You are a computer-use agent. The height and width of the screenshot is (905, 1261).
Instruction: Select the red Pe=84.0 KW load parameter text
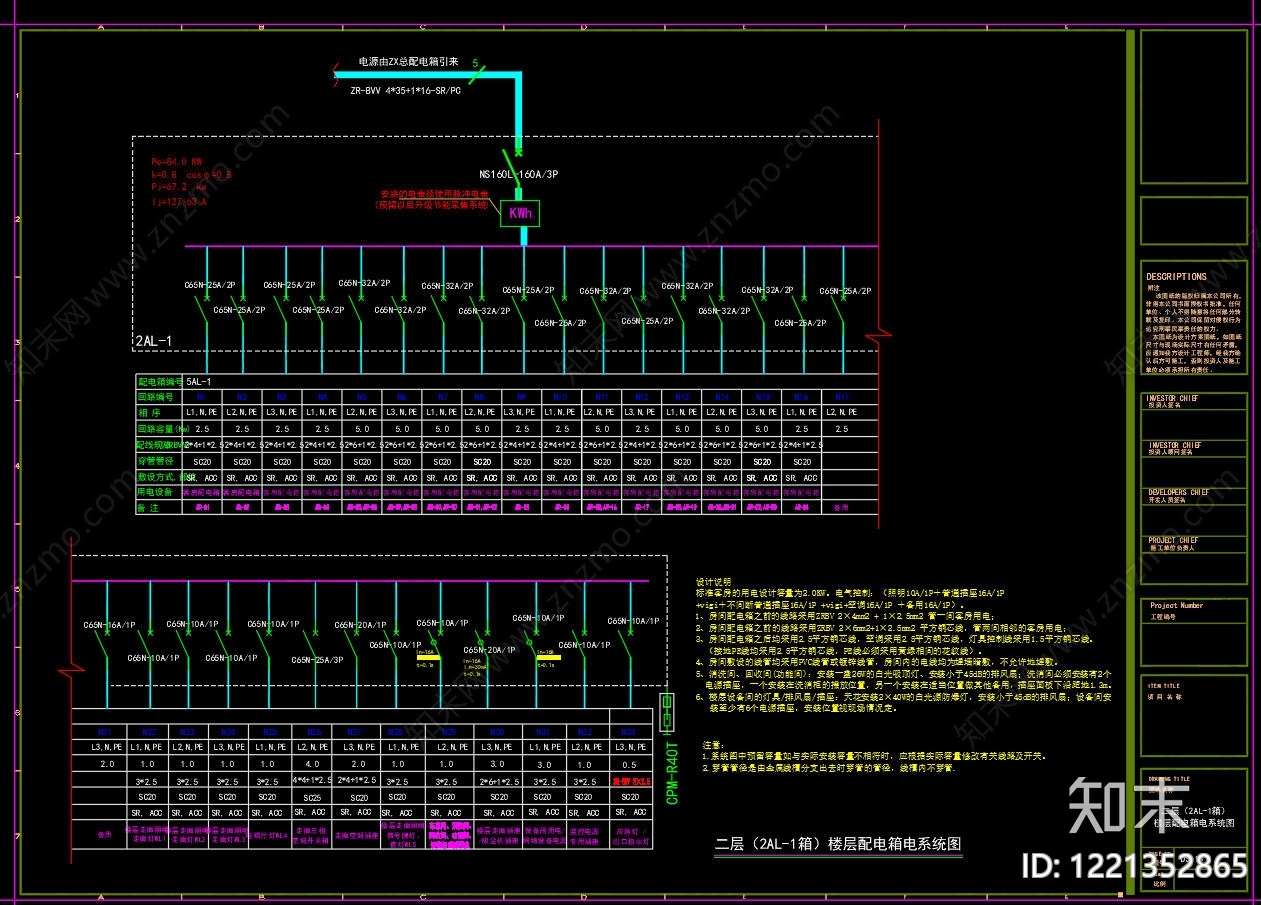[x=177, y=161]
